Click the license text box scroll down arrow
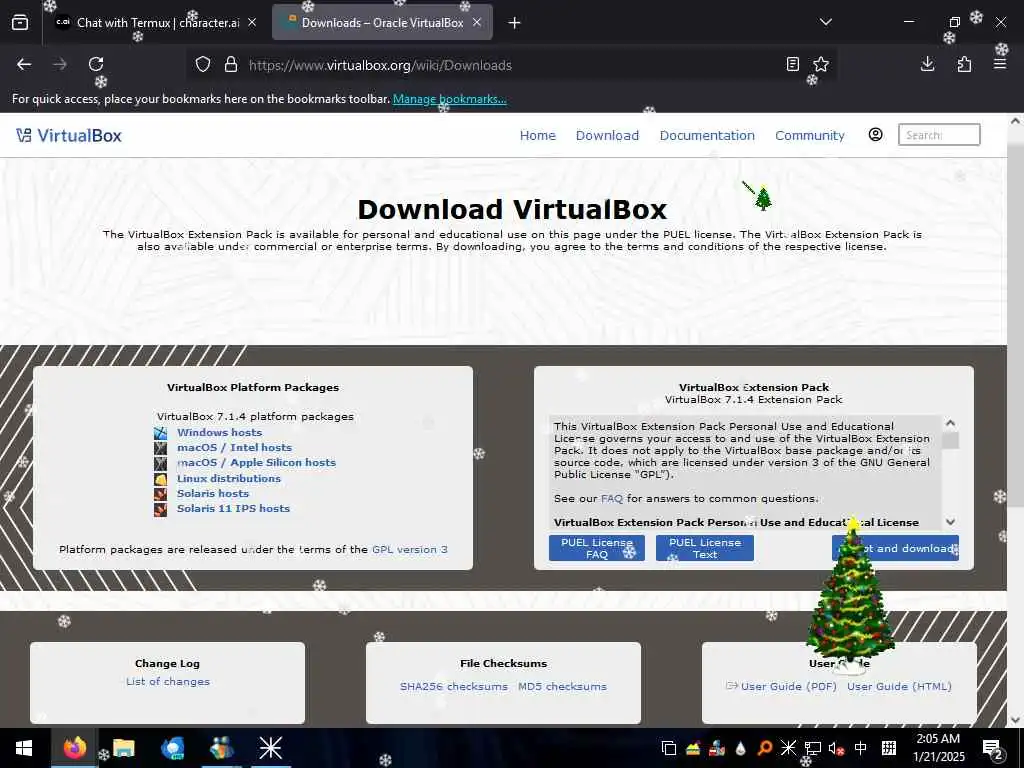Screen dimensions: 1024x768 click(950, 521)
